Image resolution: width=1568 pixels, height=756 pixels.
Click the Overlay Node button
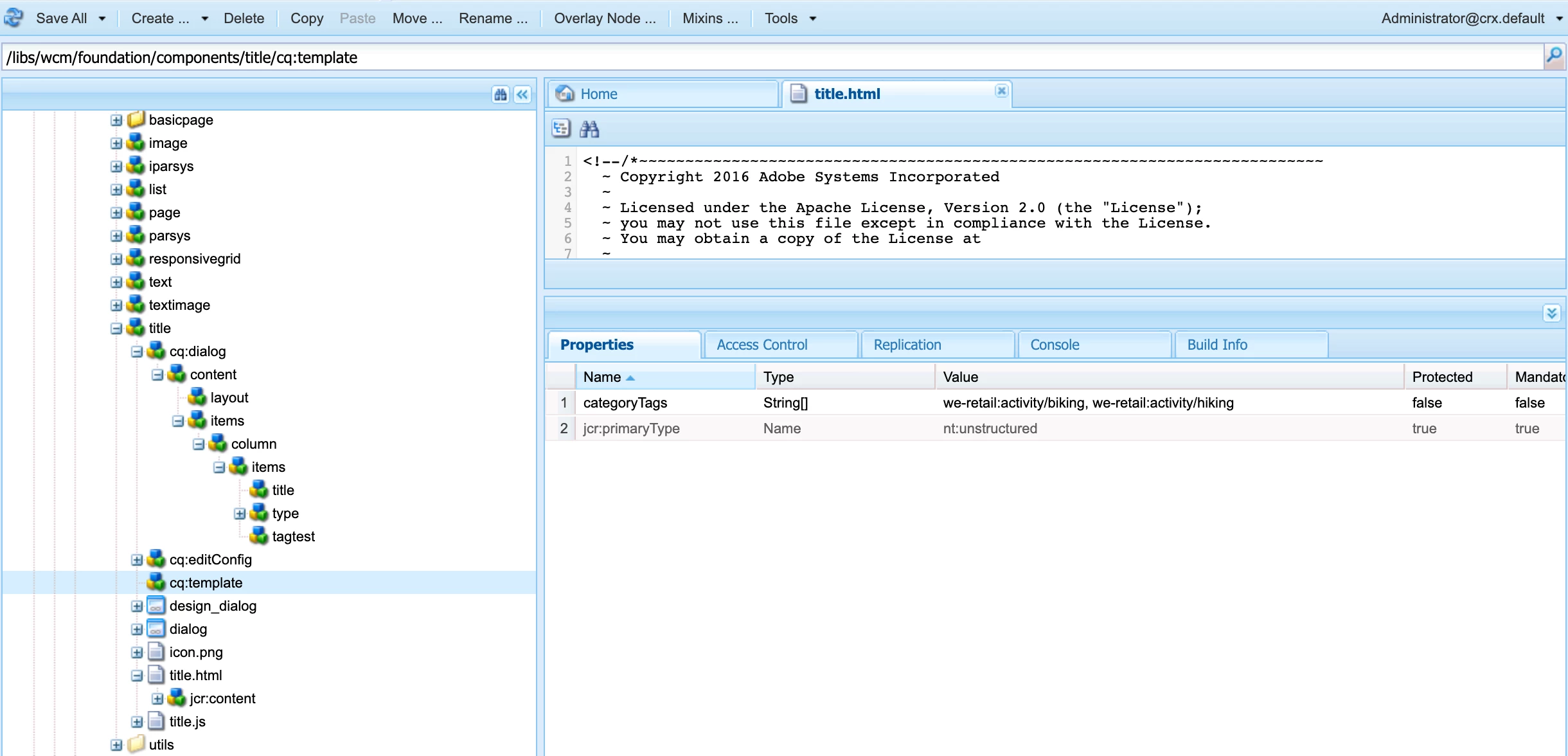pos(604,19)
